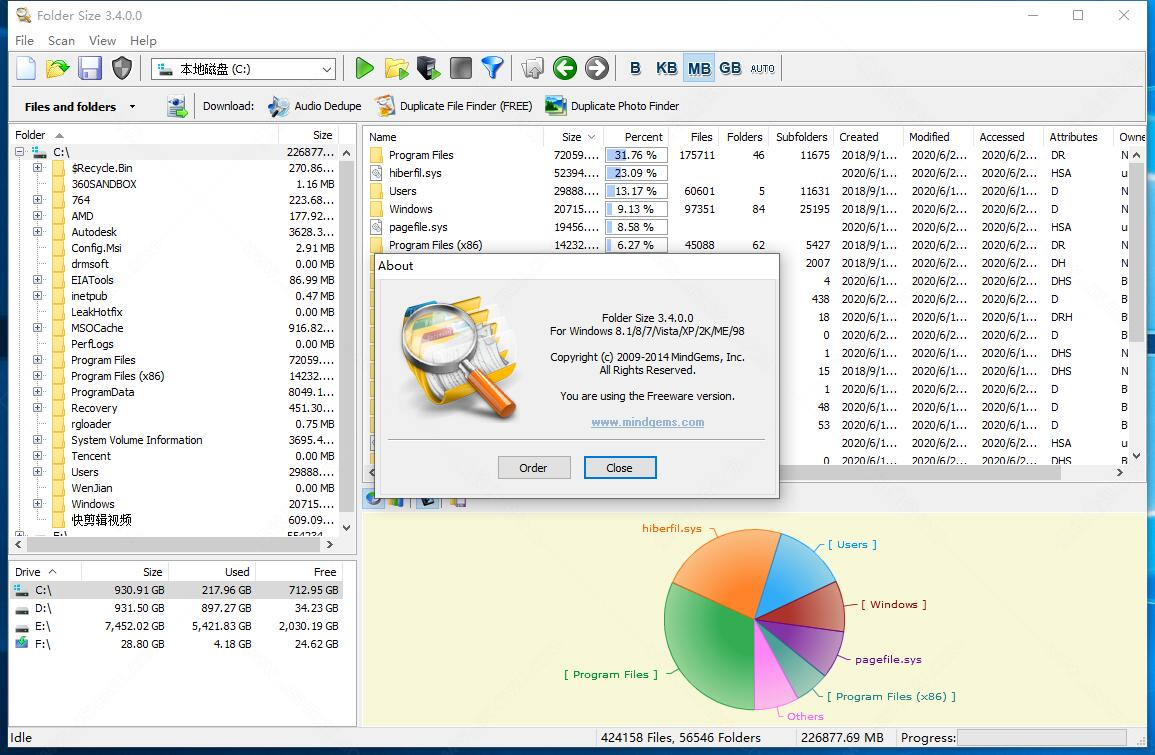
Task: Click the Folder Size magnifier app icon in title bar
Action: pyautogui.click(x=24, y=15)
